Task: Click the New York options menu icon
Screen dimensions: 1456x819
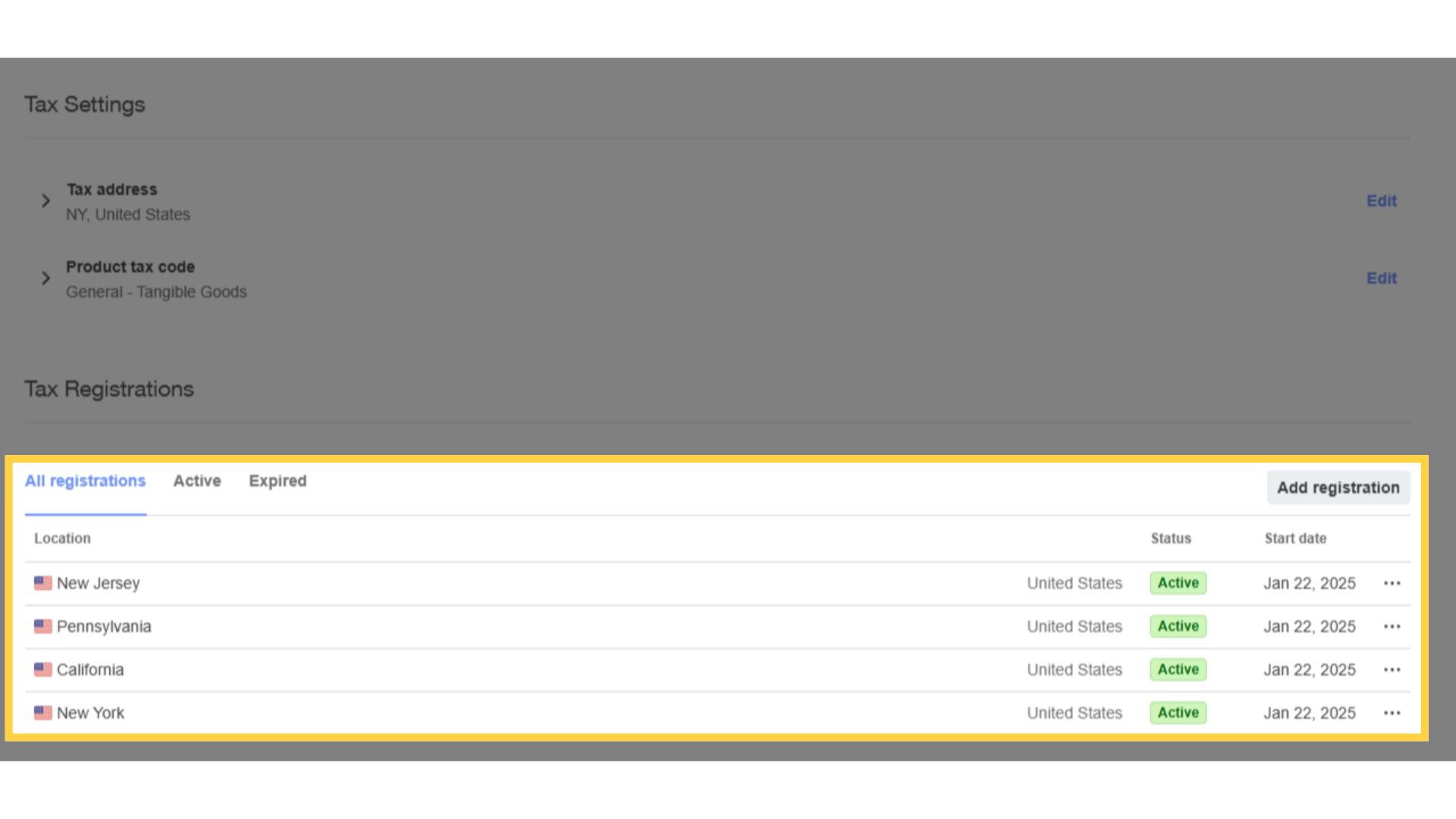Action: coord(1392,713)
